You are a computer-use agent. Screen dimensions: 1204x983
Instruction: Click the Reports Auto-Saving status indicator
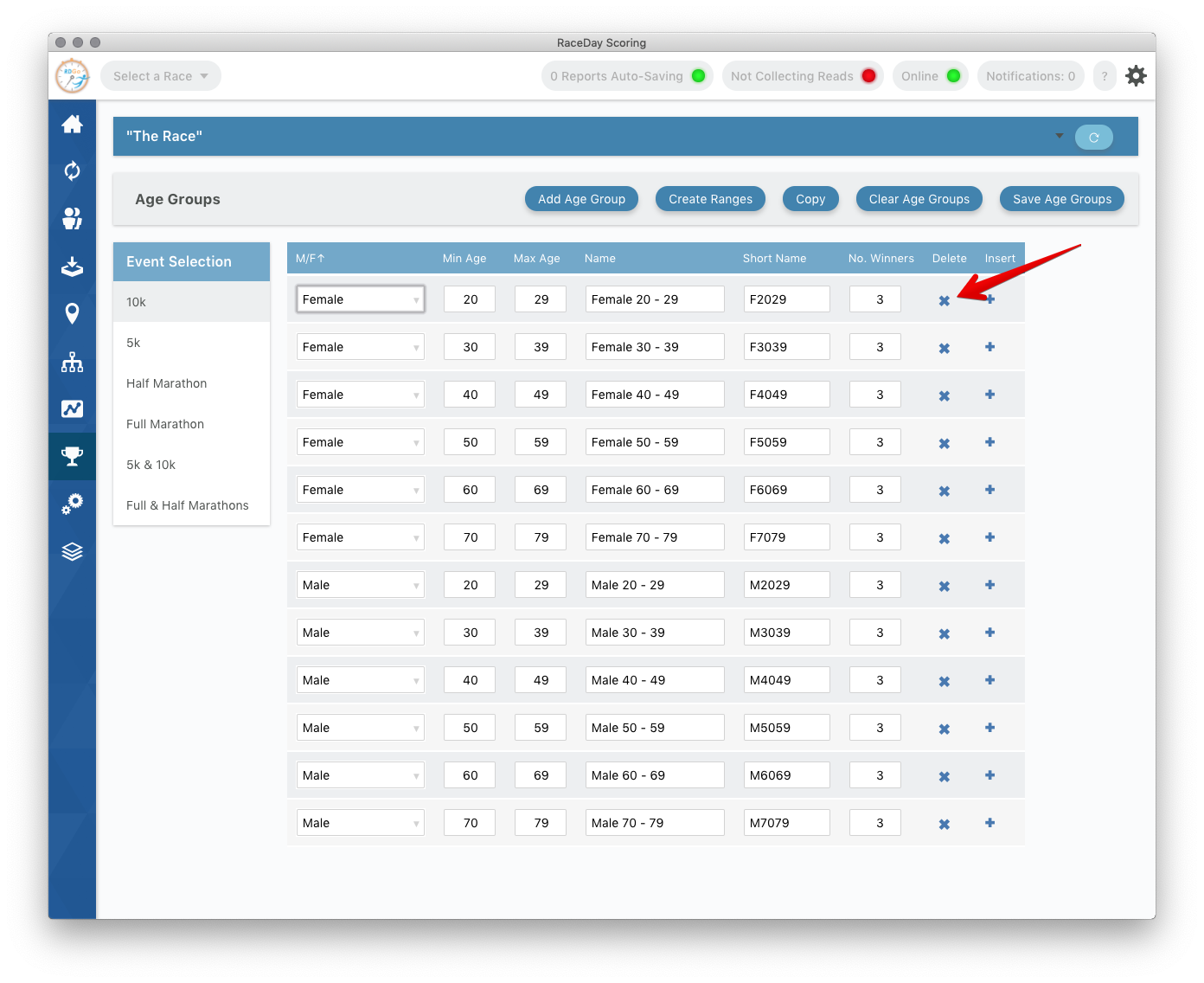pyautogui.click(x=627, y=76)
